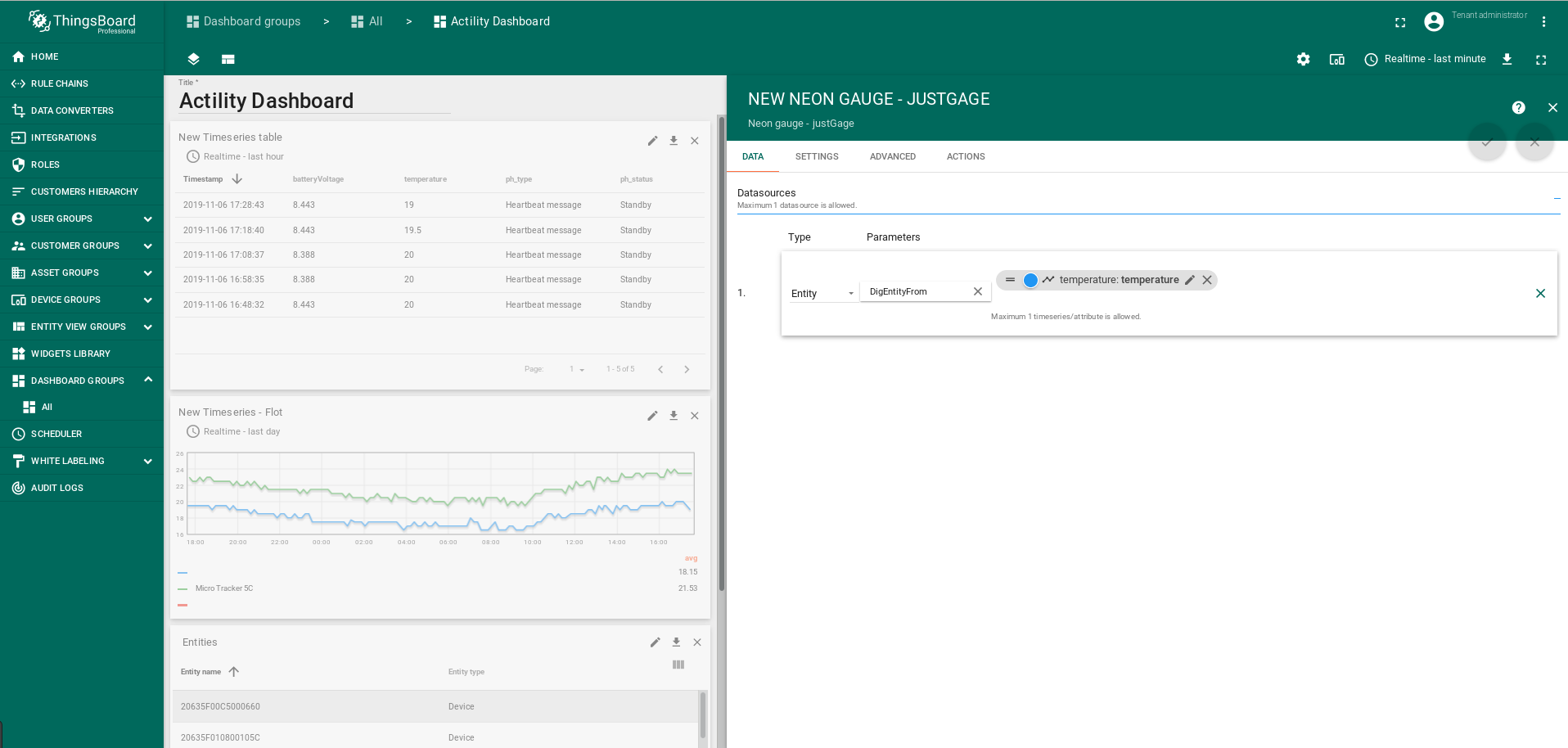Open INTEGRATIONS in sidebar
Image resolution: width=1568 pixels, height=748 pixels.
click(x=82, y=137)
